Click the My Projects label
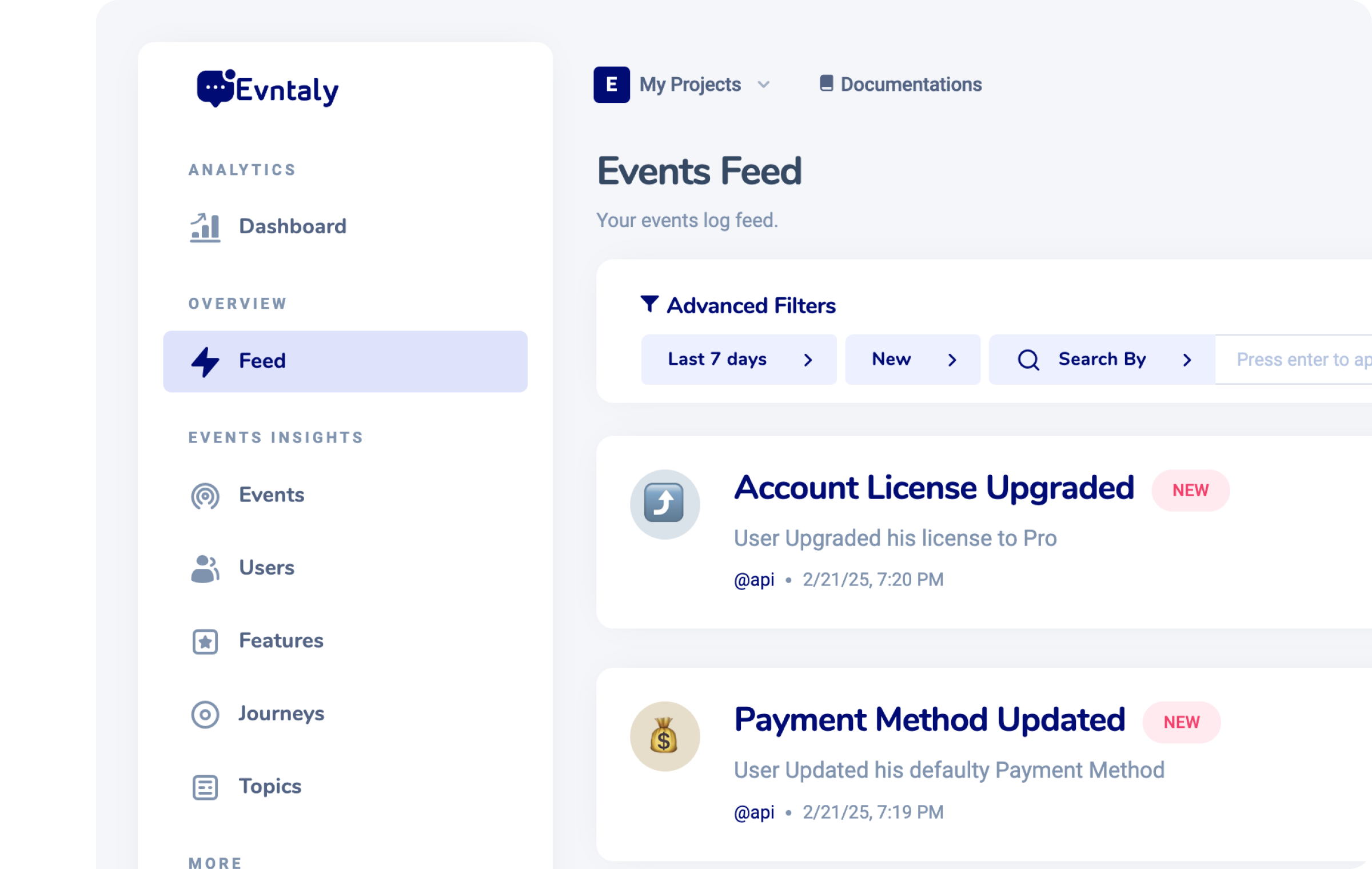This screenshot has width=1372, height=869. pos(690,85)
